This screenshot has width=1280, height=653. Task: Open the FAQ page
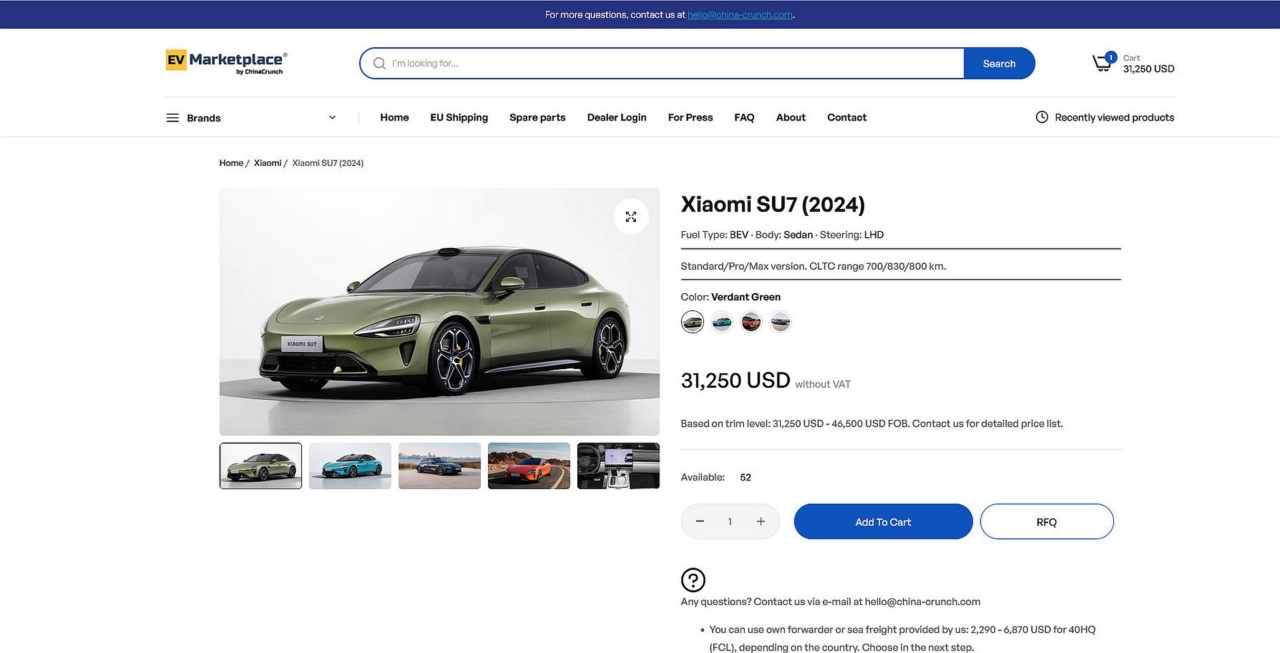point(744,117)
